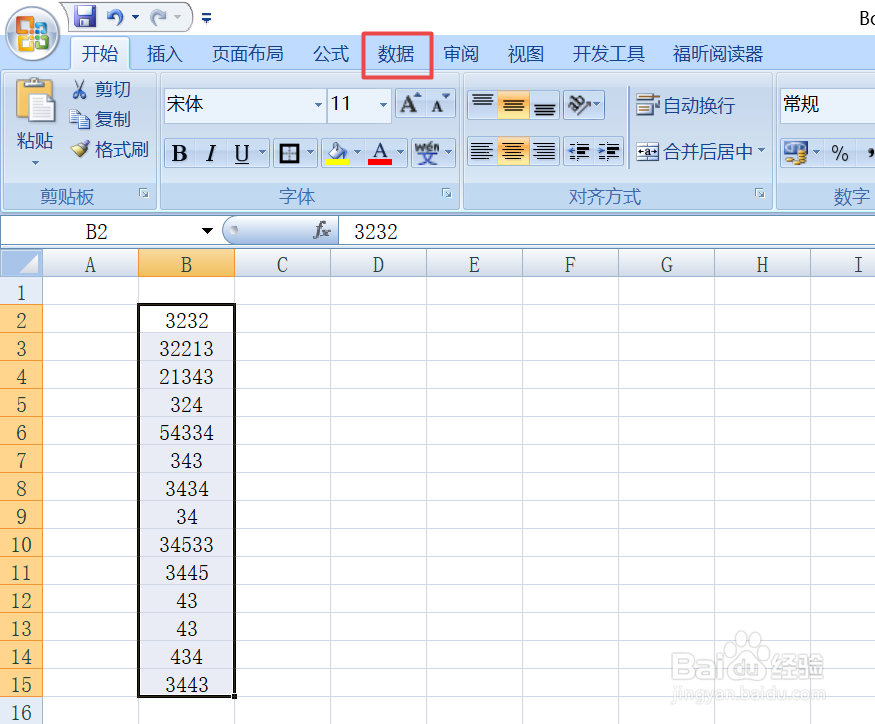875x724 pixels.
Task: Toggle wrap text (自动换行)
Action: coord(685,105)
